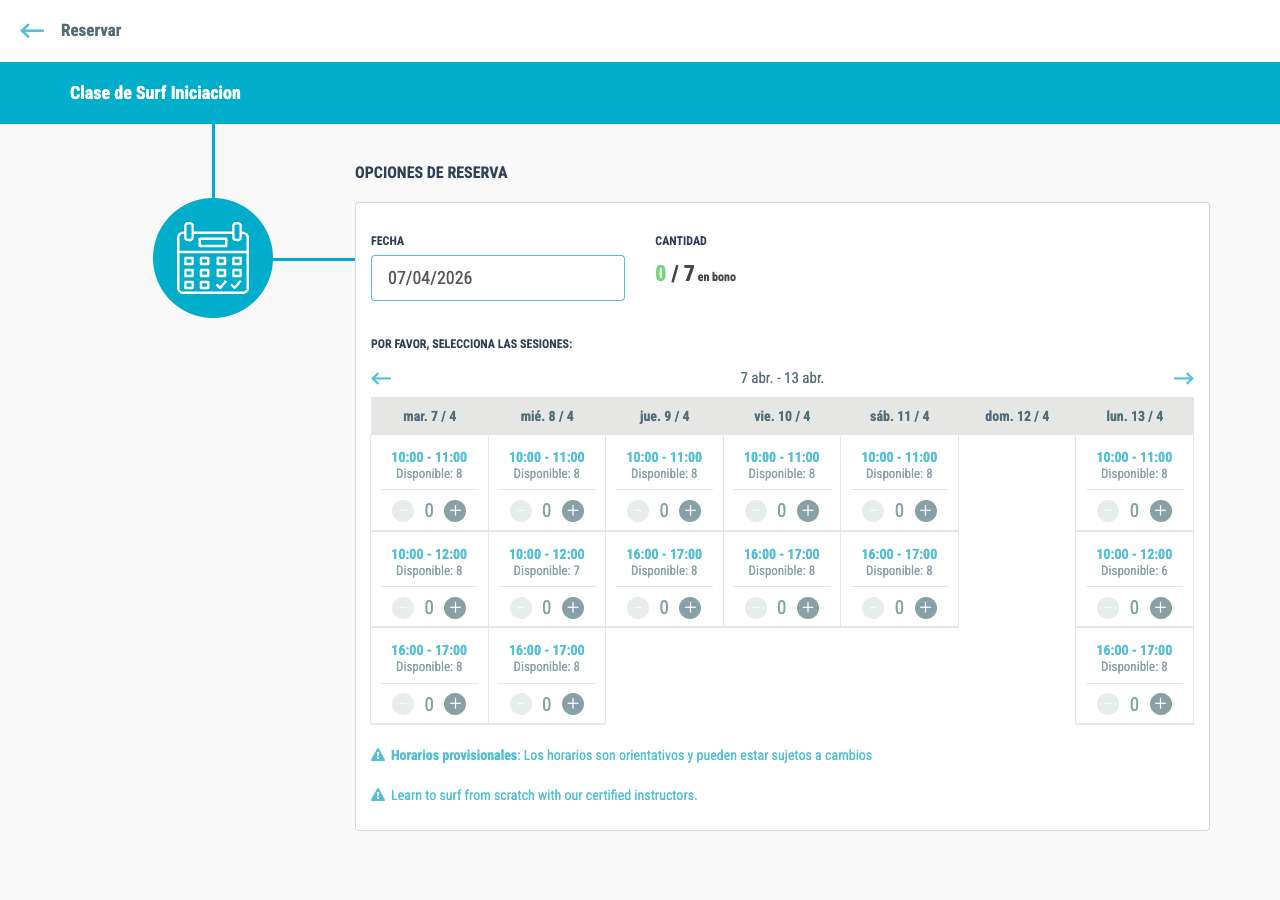Decrease Tuesday 7/4 16:00-17:00 session count
The image size is (1280, 900).
(x=403, y=704)
